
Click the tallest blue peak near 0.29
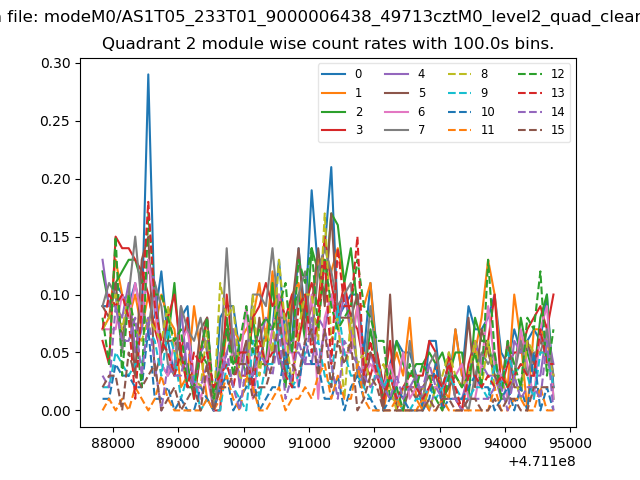coord(148,75)
